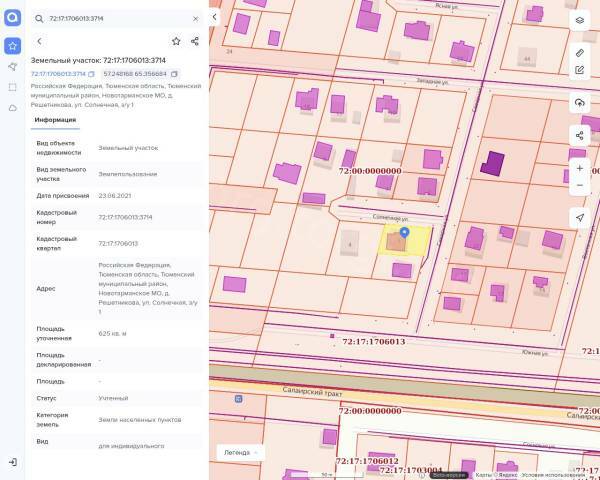Copy the cadastral number 72:17:1706013:3714
This screenshot has width=600, height=480.
pos(91,74)
